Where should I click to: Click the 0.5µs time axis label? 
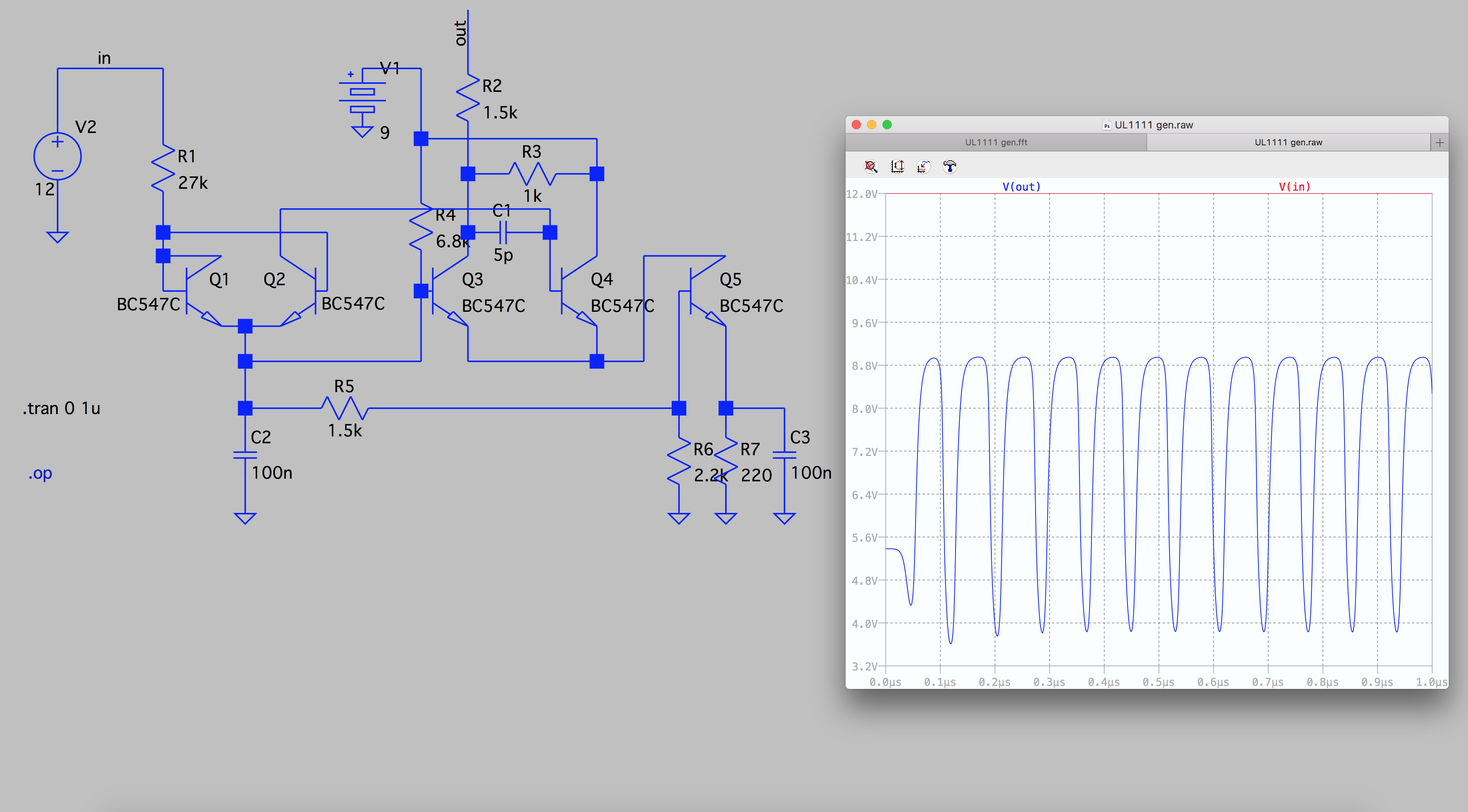coord(1158,682)
